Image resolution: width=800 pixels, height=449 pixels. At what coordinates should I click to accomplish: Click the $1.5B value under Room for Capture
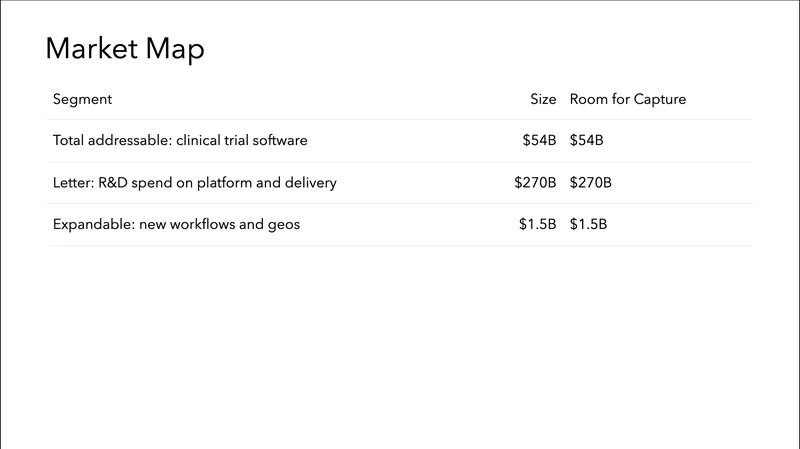588,225
